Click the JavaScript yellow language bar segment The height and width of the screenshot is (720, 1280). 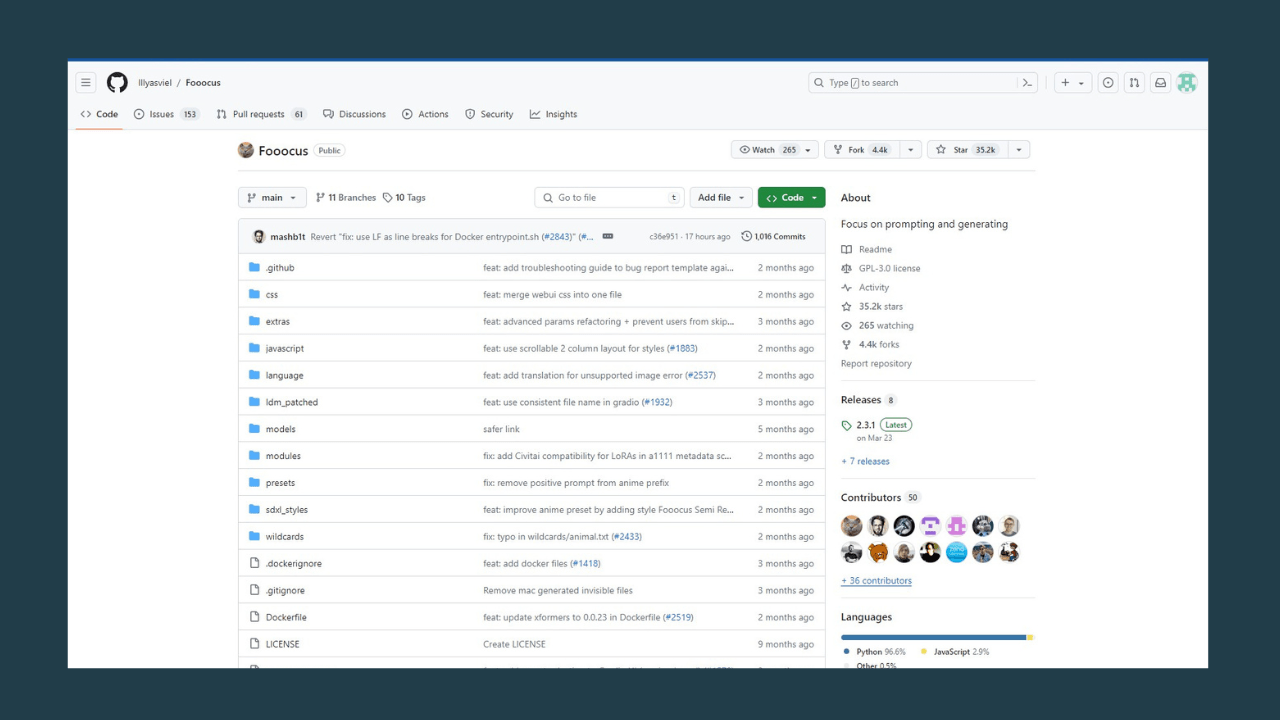(x=1029, y=637)
